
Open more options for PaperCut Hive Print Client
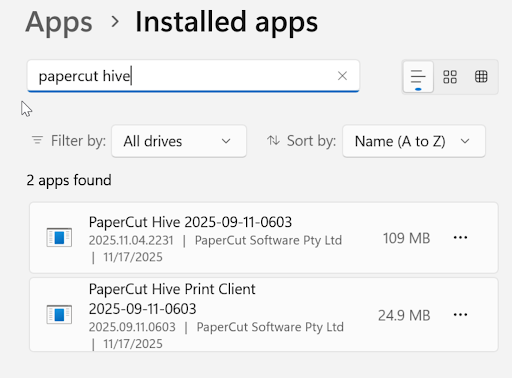[x=460, y=315]
